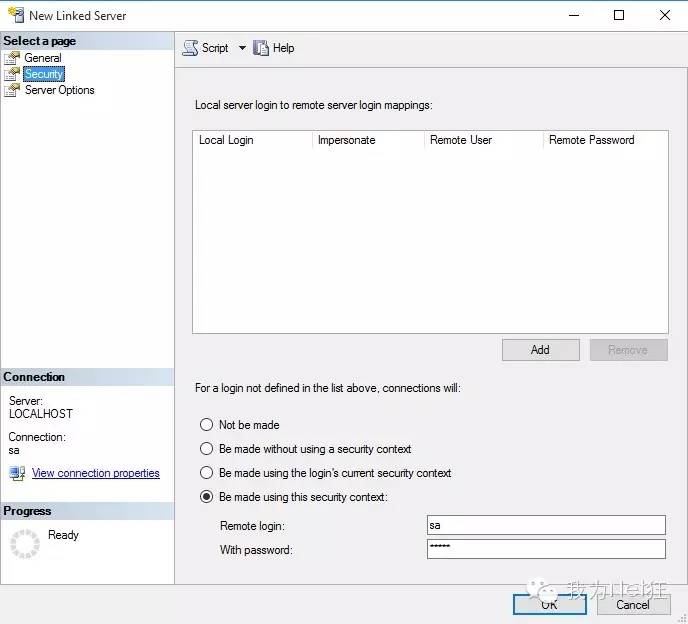Click the Help icon in toolbar

261,48
